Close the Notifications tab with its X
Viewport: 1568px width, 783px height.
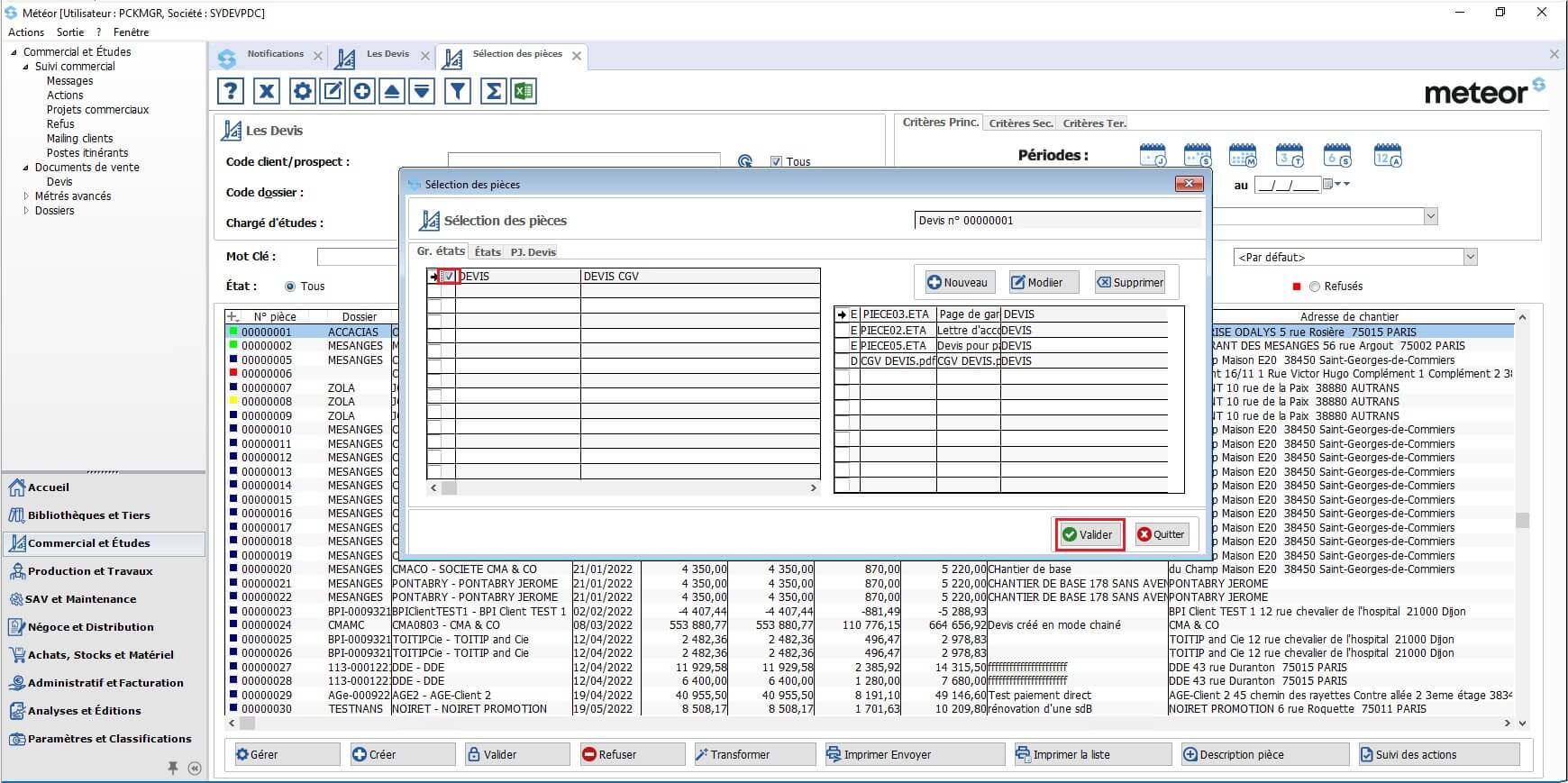point(318,56)
